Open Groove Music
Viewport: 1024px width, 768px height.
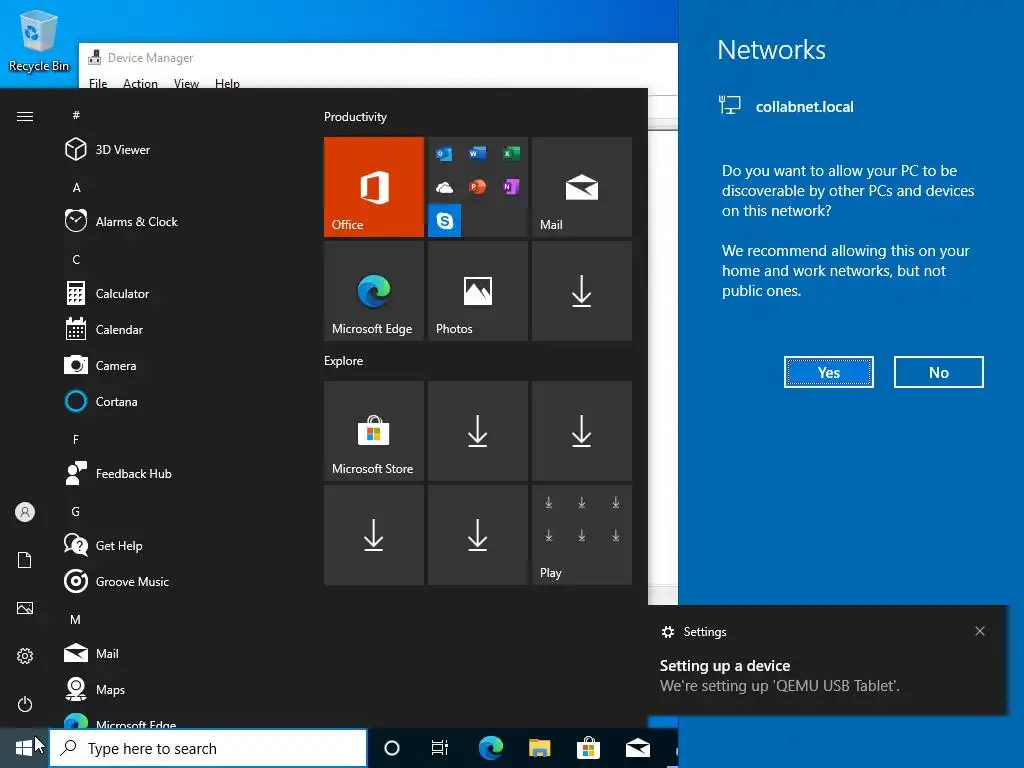[x=176, y=581]
